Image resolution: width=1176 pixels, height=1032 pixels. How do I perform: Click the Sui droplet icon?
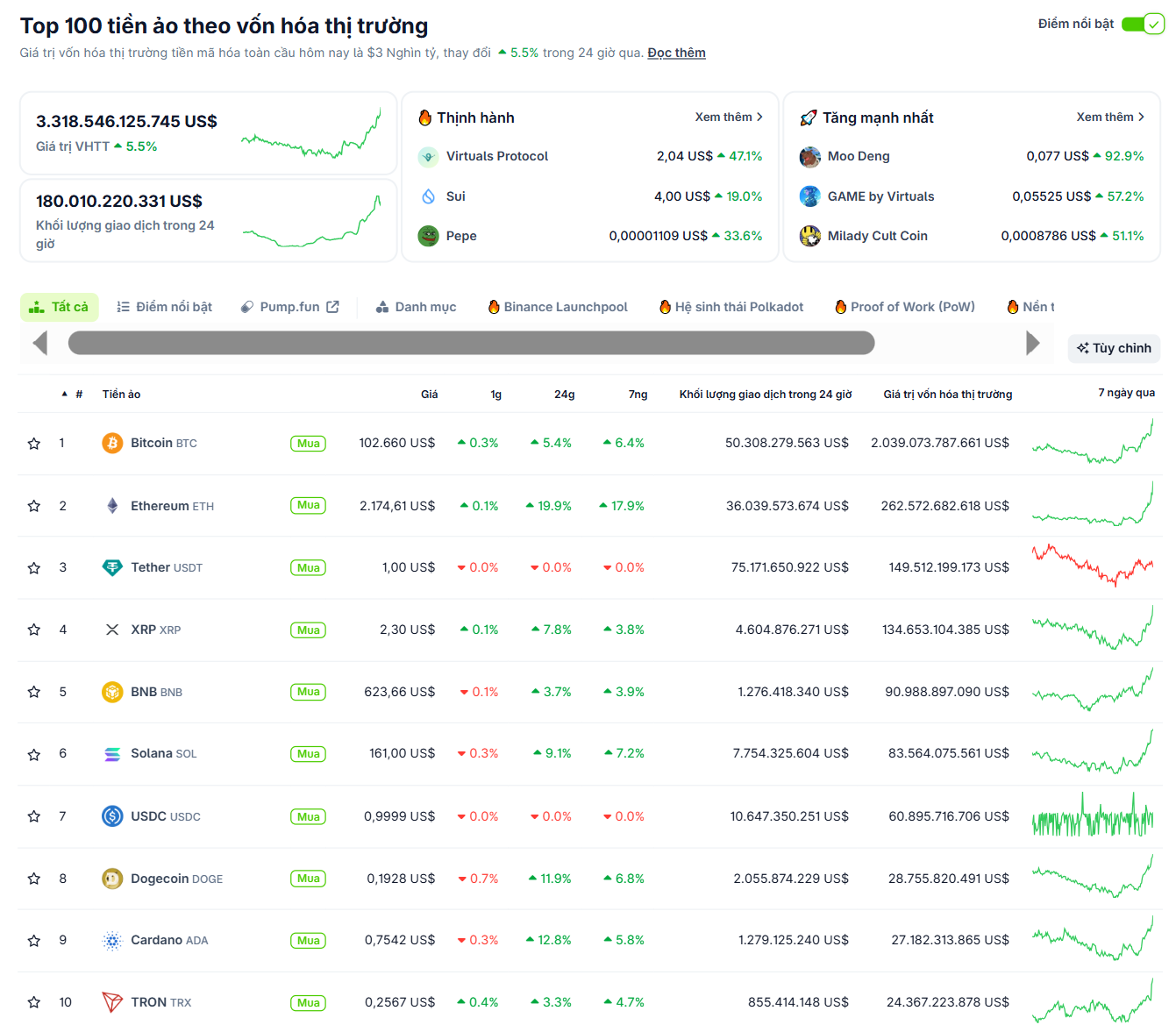(428, 196)
